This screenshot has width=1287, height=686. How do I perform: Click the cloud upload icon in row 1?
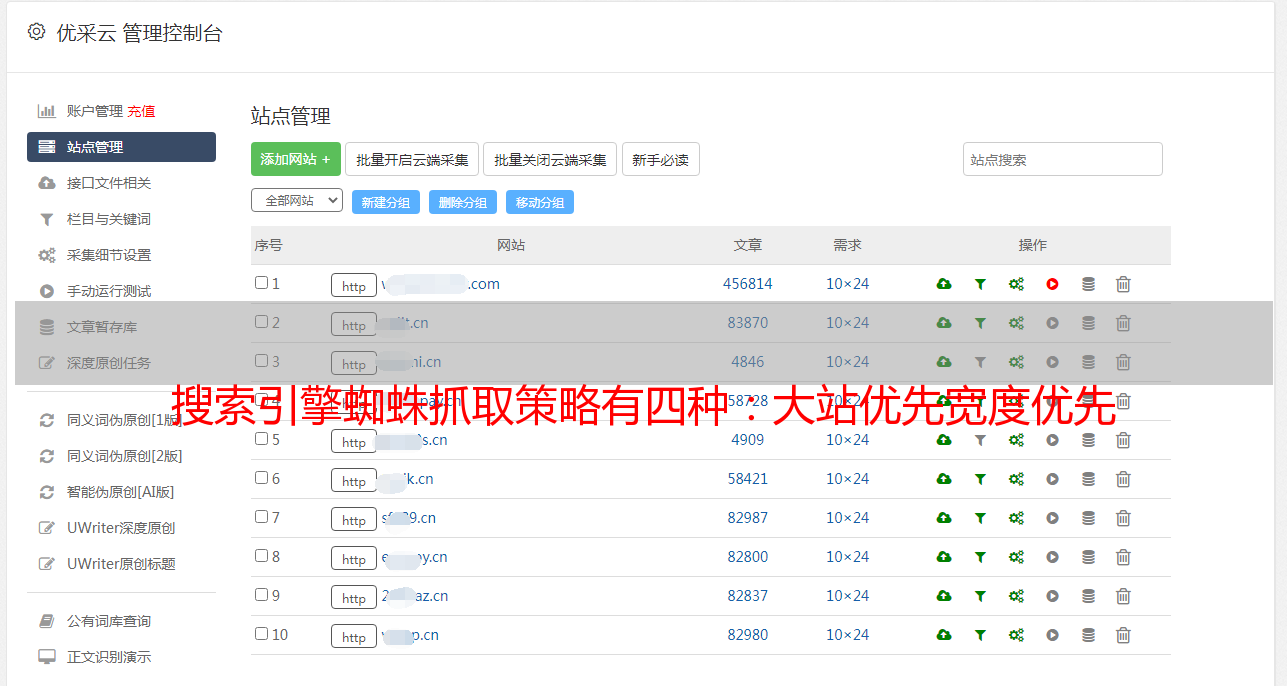(x=944, y=284)
